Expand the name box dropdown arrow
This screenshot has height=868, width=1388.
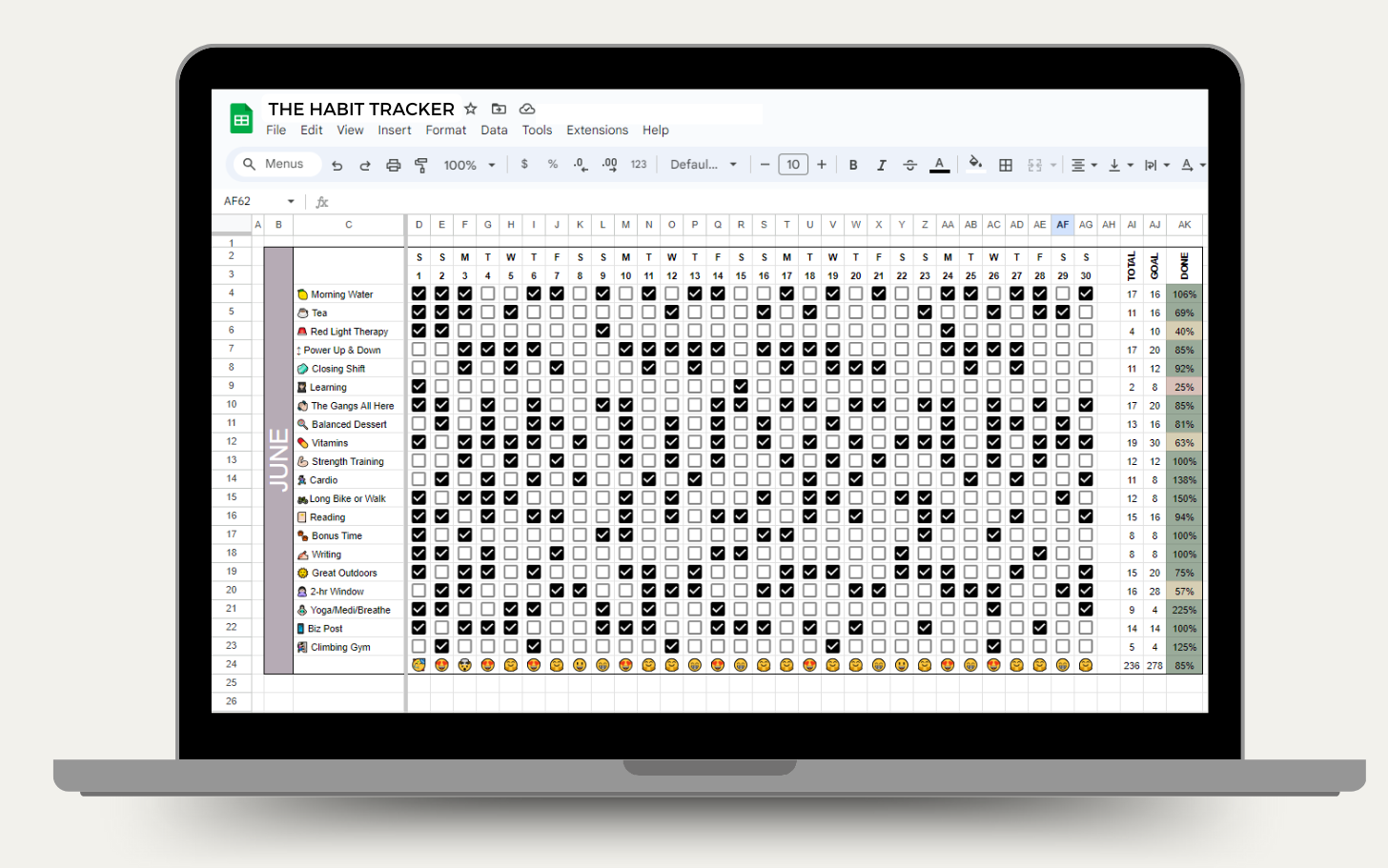point(291,201)
